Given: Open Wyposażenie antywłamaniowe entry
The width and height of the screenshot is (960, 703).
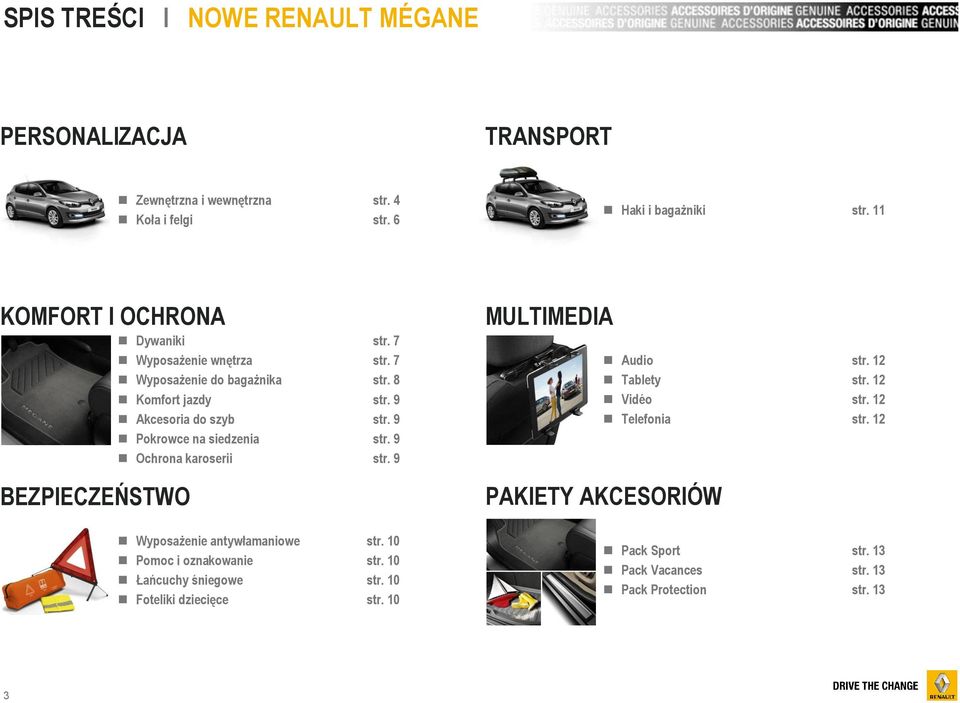Looking at the screenshot, I should [x=218, y=541].
